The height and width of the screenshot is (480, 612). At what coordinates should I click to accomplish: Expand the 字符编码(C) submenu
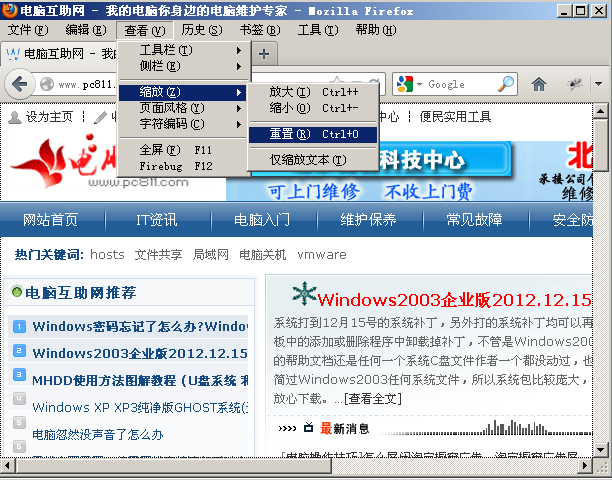[183, 124]
